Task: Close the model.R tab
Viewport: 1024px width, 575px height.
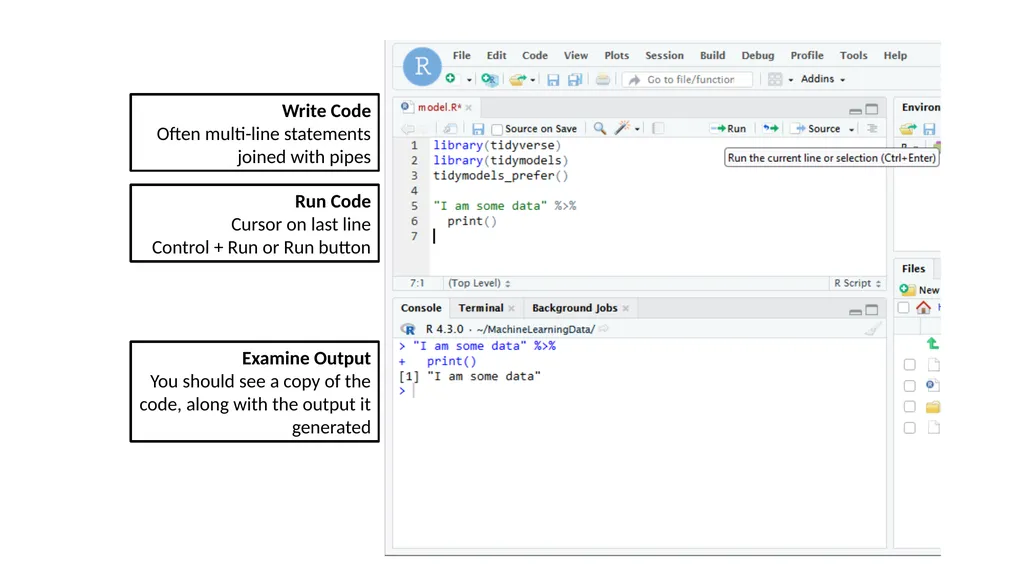Action: coord(469,108)
